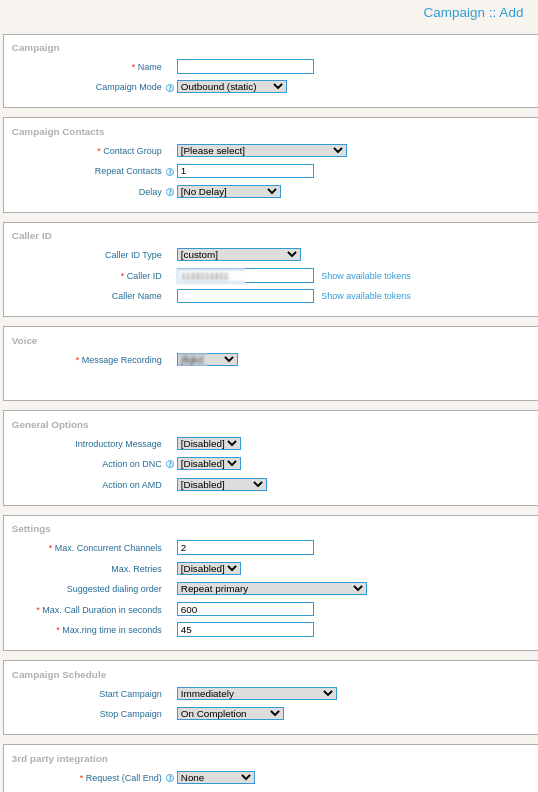The width and height of the screenshot is (538, 792).
Task: Show available tokens for Caller ID
Action: point(366,276)
